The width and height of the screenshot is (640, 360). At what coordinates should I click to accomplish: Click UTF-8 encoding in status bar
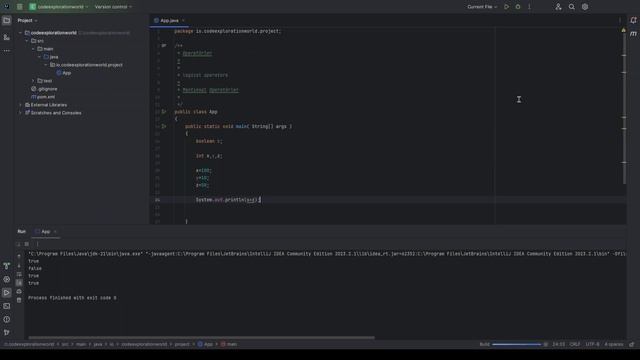coord(592,344)
